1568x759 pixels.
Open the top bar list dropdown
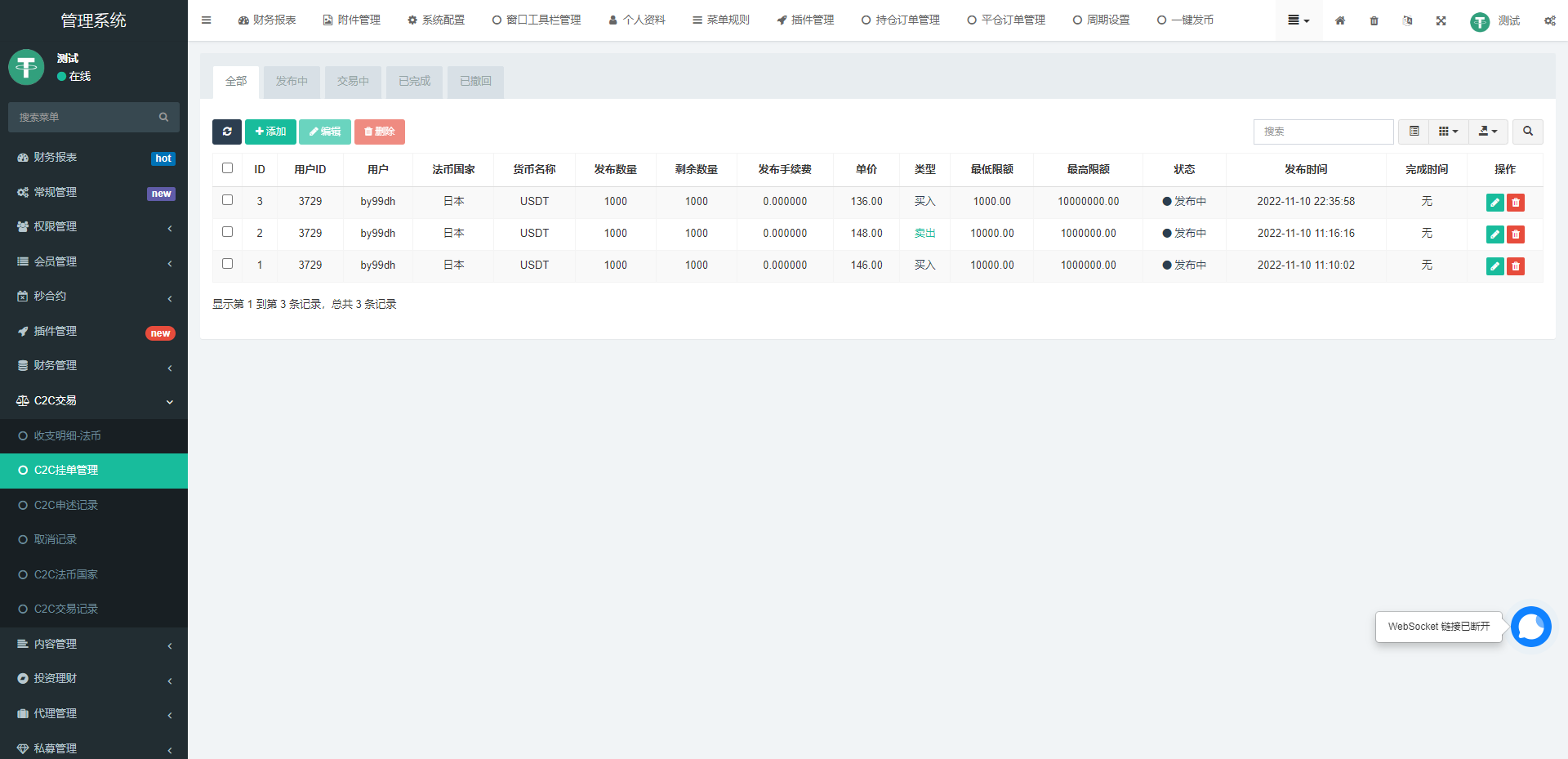pyautogui.click(x=1298, y=20)
